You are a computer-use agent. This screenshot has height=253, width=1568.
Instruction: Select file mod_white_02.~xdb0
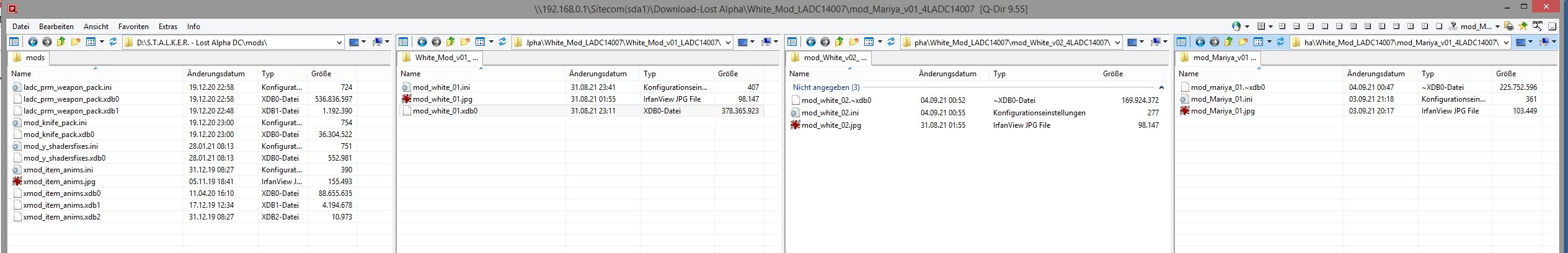click(x=836, y=100)
